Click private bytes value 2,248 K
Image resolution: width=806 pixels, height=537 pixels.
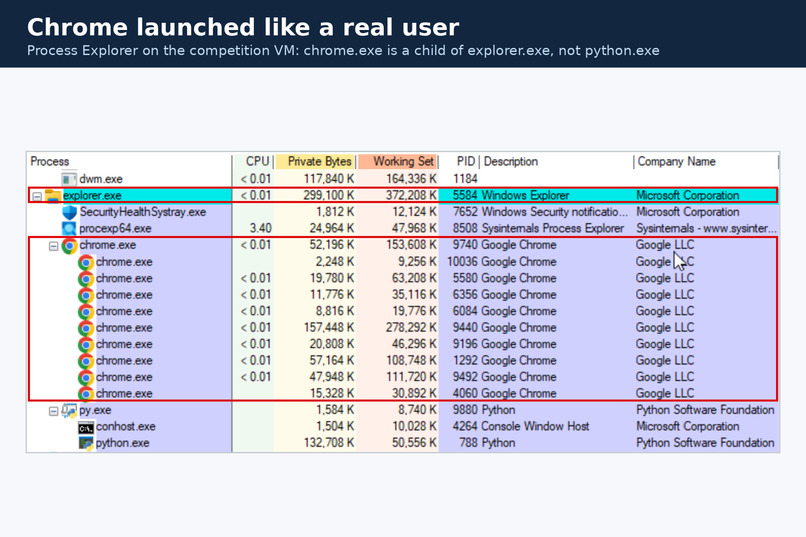click(x=335, y=262)
